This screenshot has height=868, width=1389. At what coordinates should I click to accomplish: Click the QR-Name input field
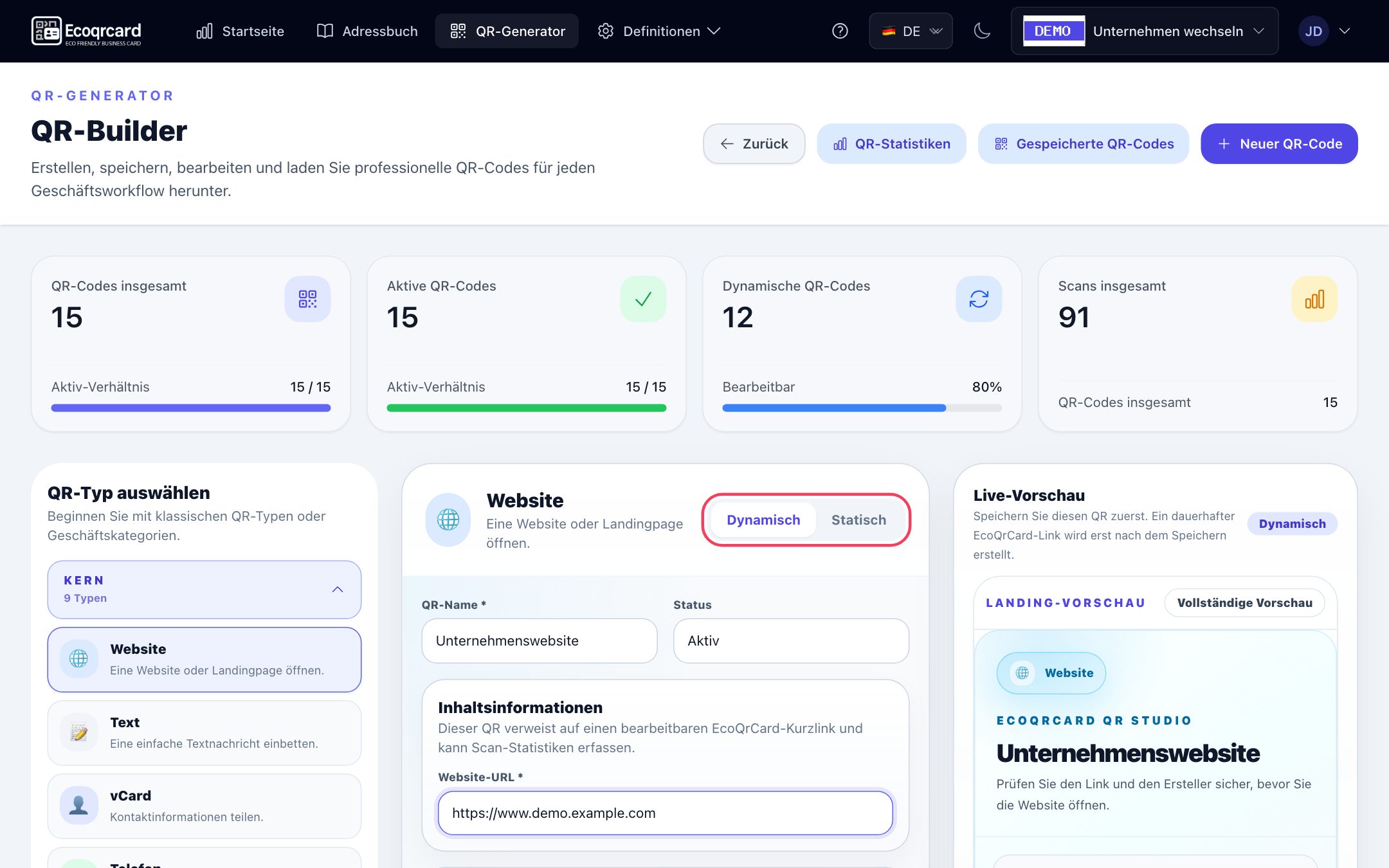point(540,640)
